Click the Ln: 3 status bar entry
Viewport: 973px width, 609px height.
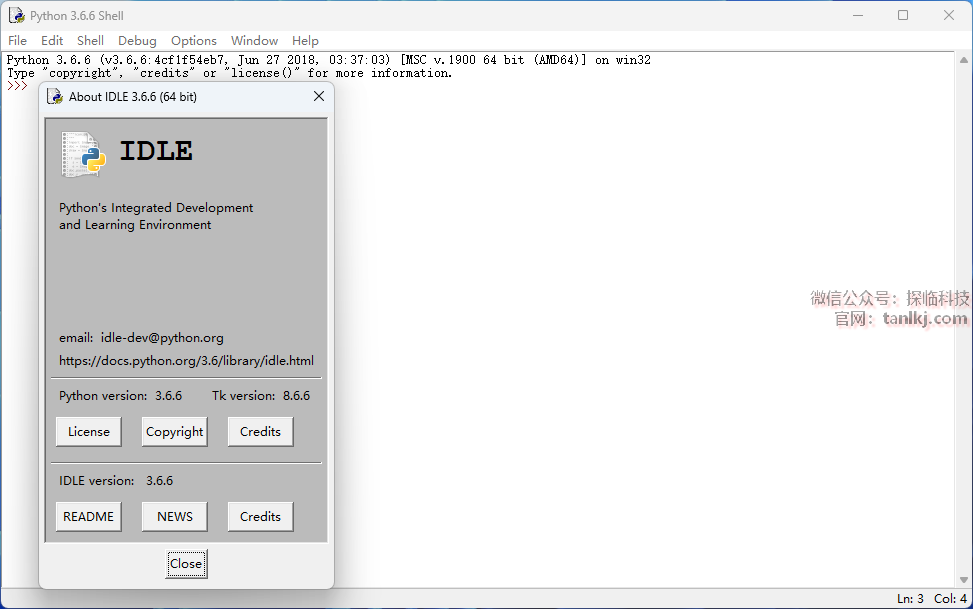click(910, 598)
